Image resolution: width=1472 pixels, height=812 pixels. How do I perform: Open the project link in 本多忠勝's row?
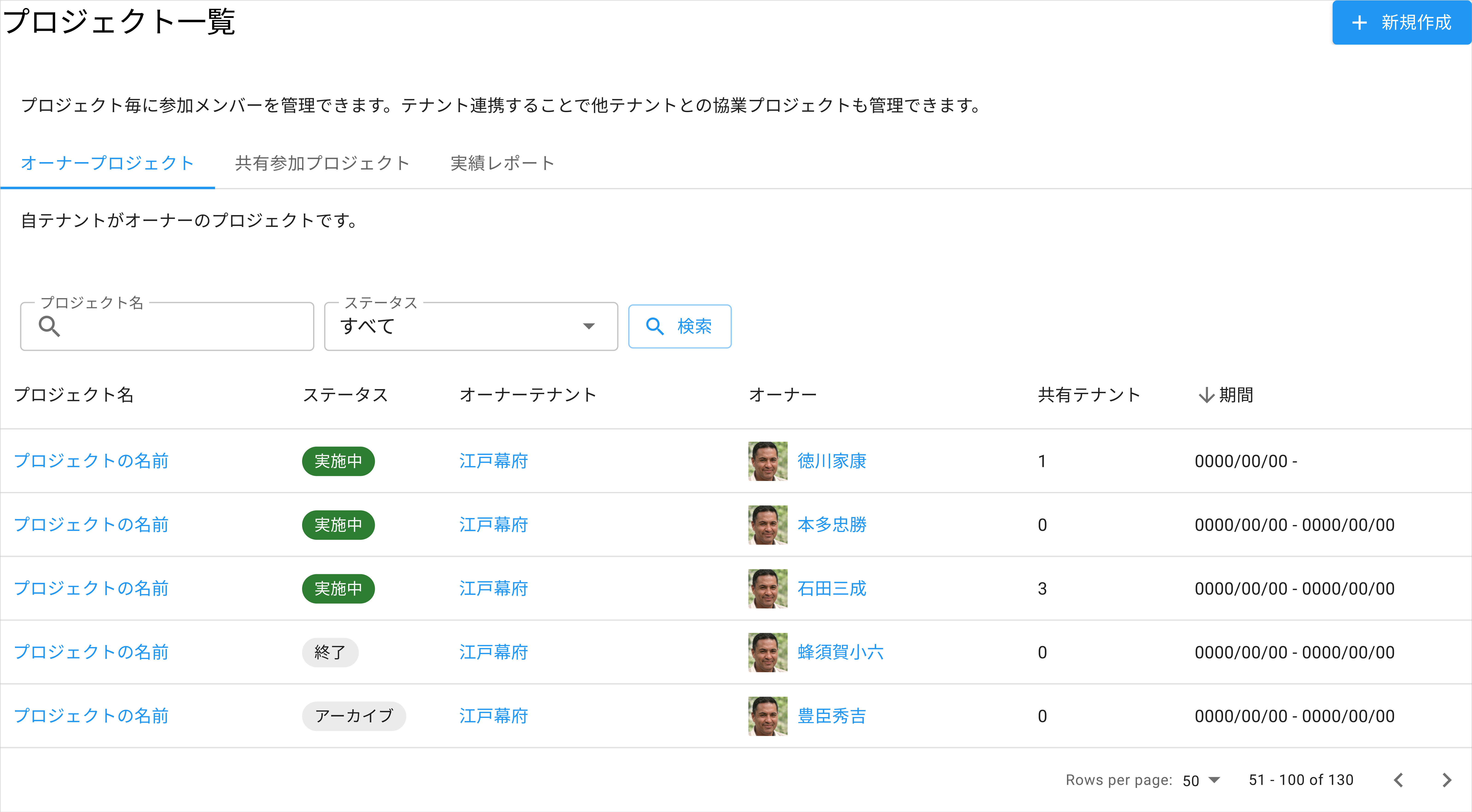(x=91, y=525)
